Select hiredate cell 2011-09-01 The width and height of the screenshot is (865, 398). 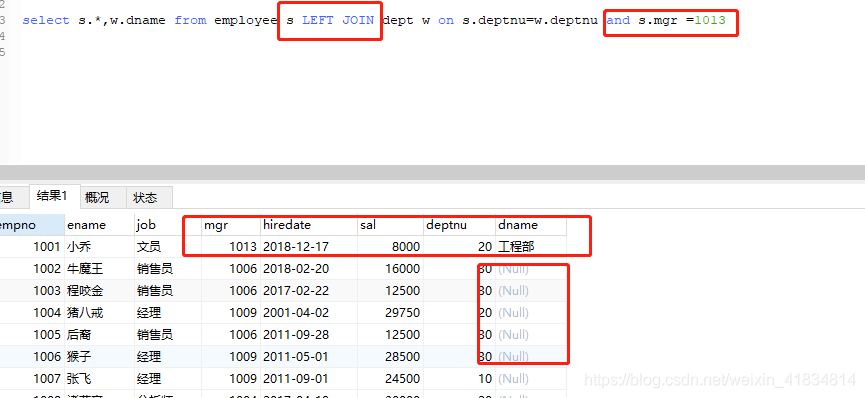309,379
